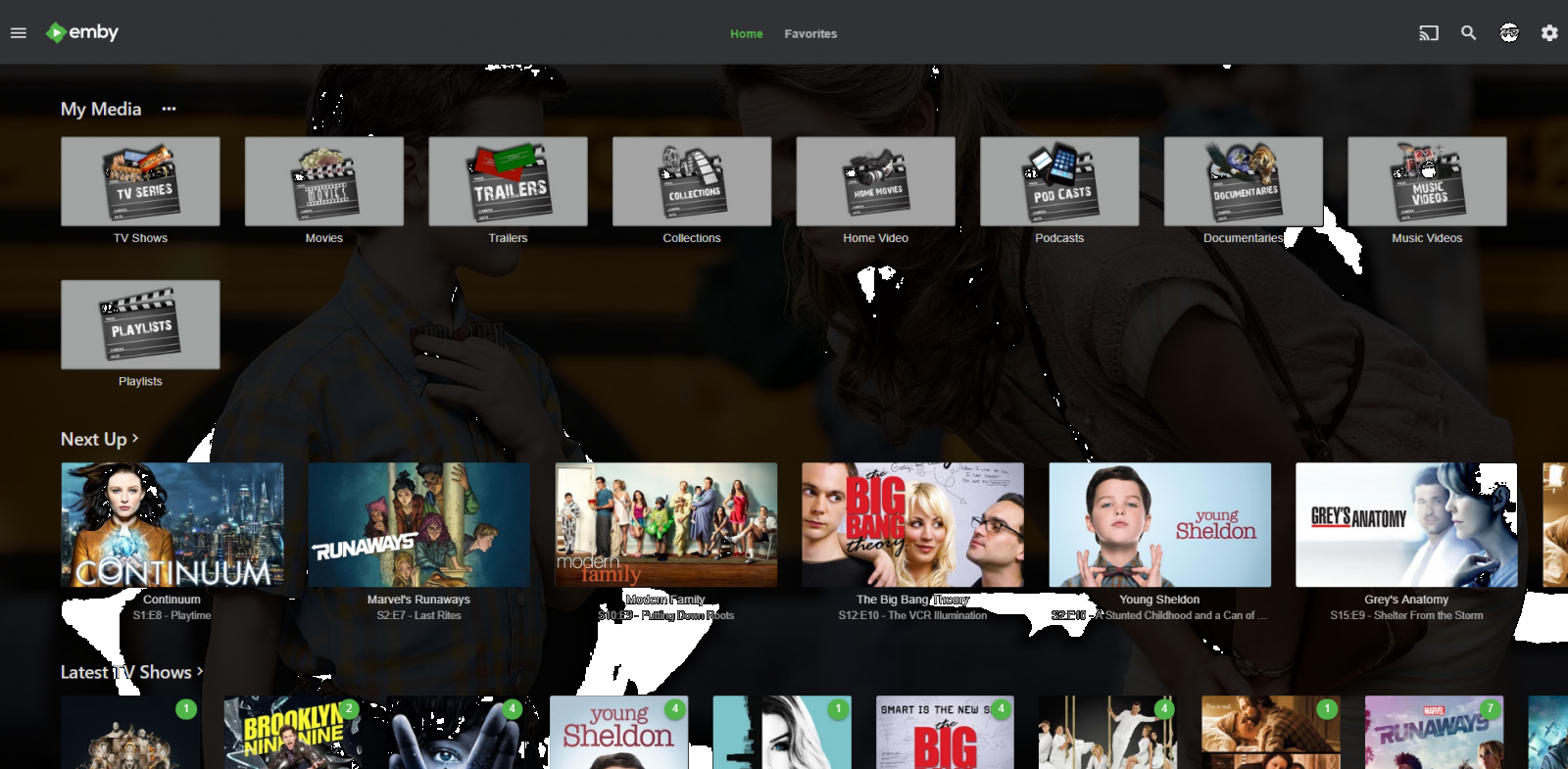Open the Music Videos library tile
The image size is (1568, 769).
click(x=1427, y=181)
